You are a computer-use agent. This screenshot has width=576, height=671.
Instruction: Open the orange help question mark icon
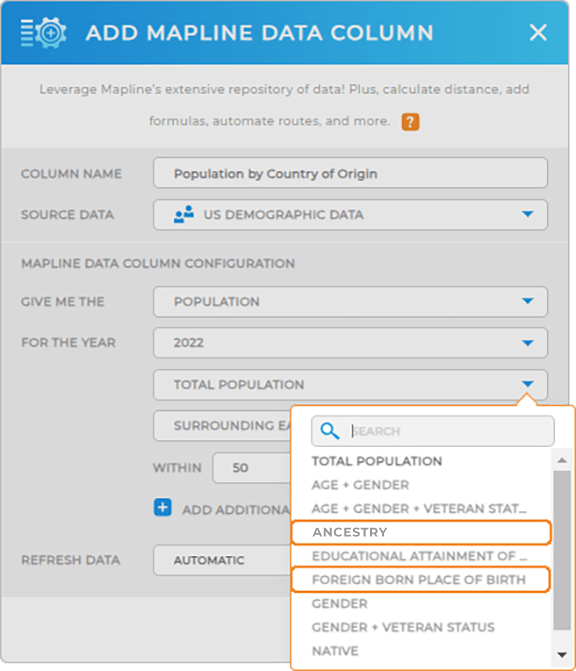tap(410, 122)
